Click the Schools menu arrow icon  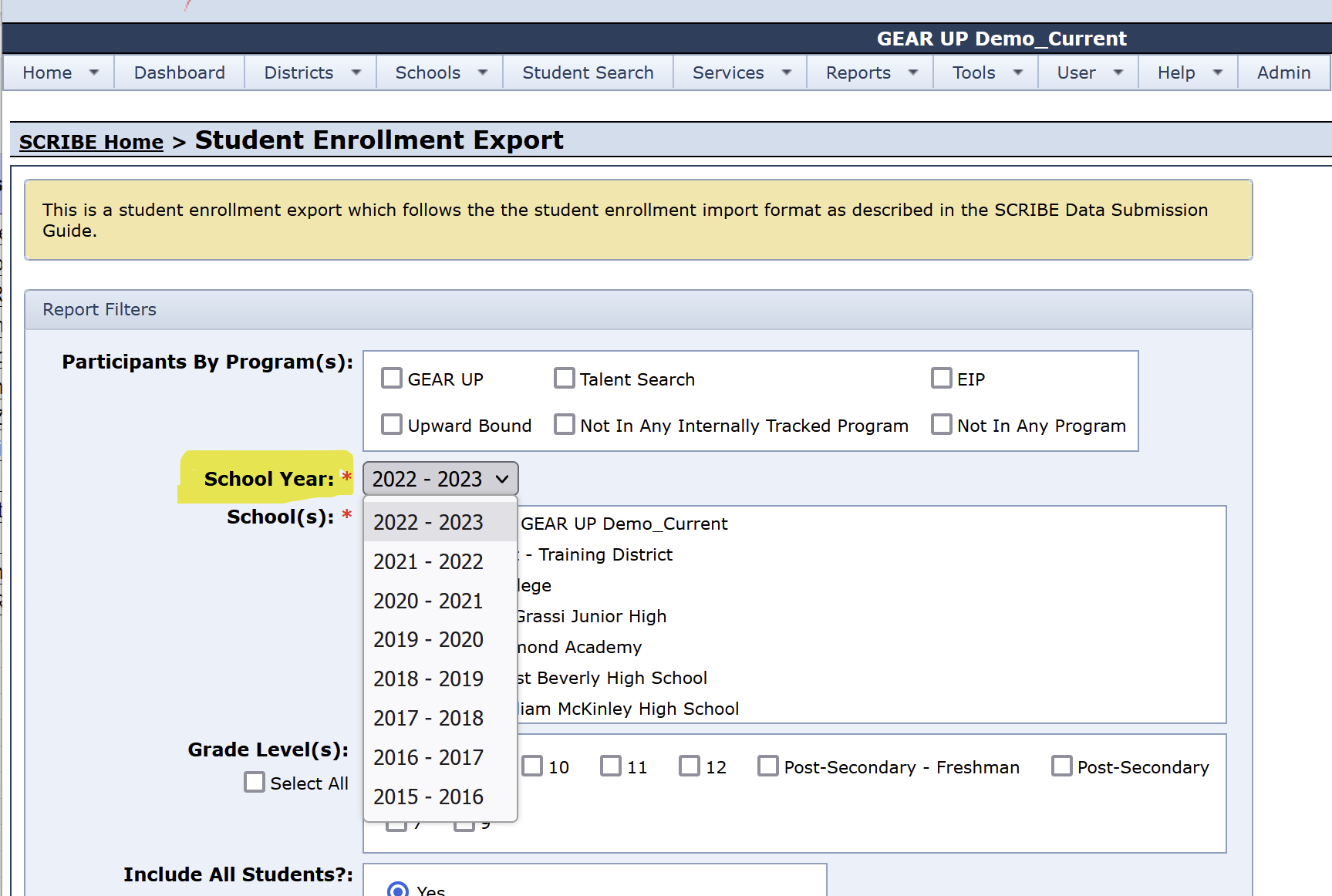(x=483, y=72)
